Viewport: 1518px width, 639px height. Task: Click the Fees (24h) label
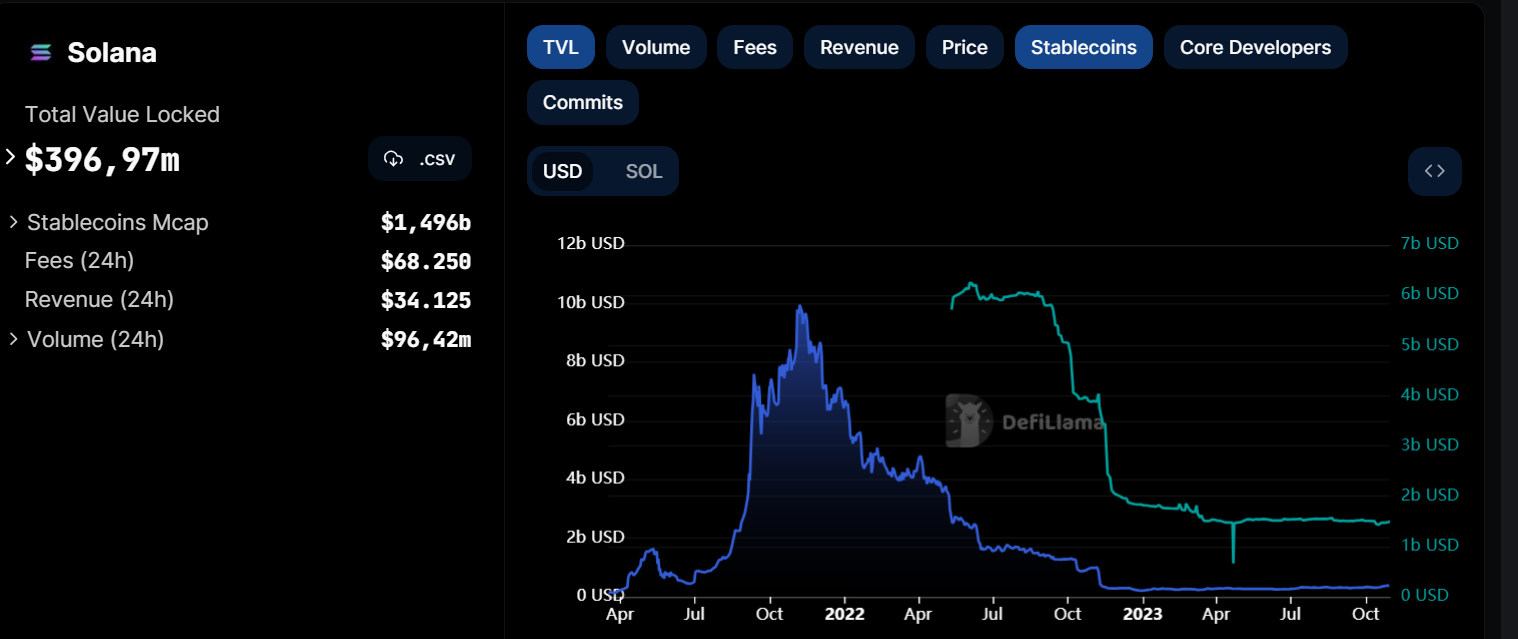coord(79,260)
